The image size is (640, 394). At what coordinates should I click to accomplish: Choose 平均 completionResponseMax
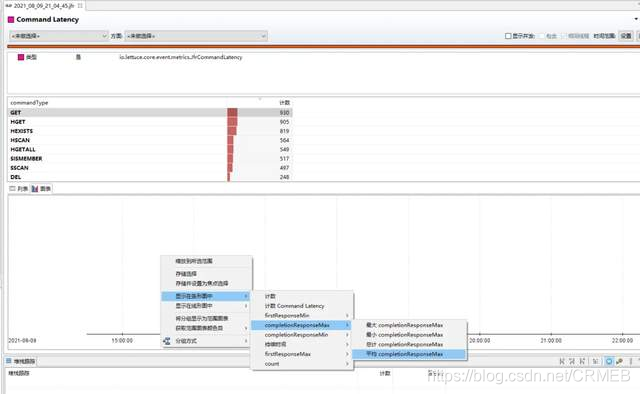pos(409,354)
